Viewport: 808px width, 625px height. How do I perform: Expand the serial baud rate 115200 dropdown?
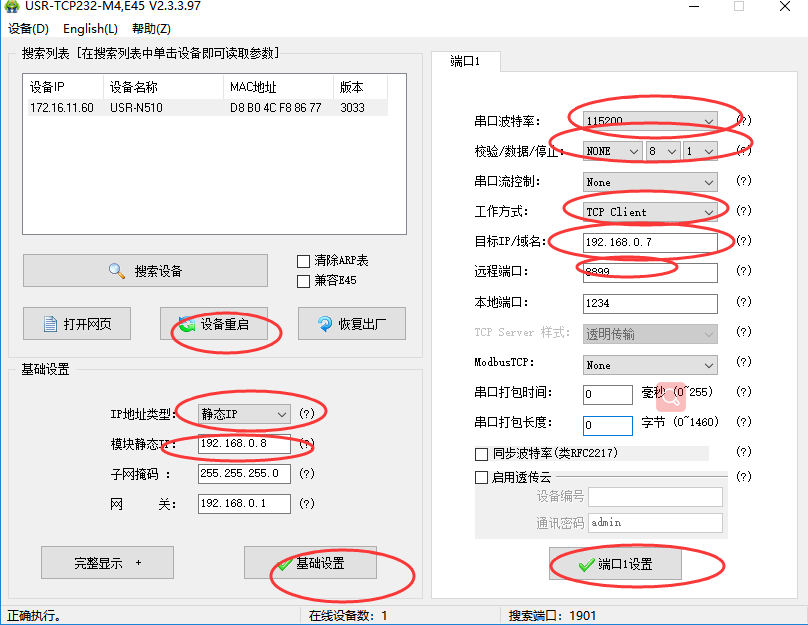pos(708,122)
